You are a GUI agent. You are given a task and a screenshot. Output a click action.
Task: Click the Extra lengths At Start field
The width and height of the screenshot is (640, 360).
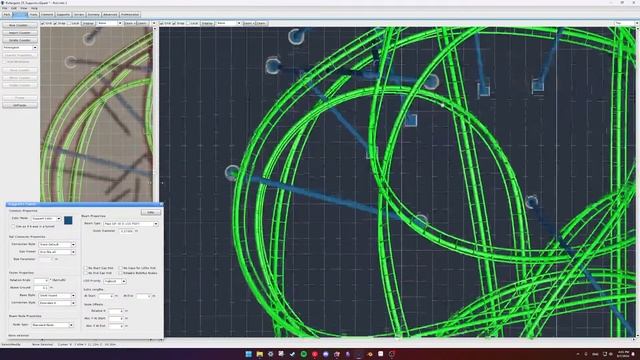pyautogui.click(x=106, y=296)
